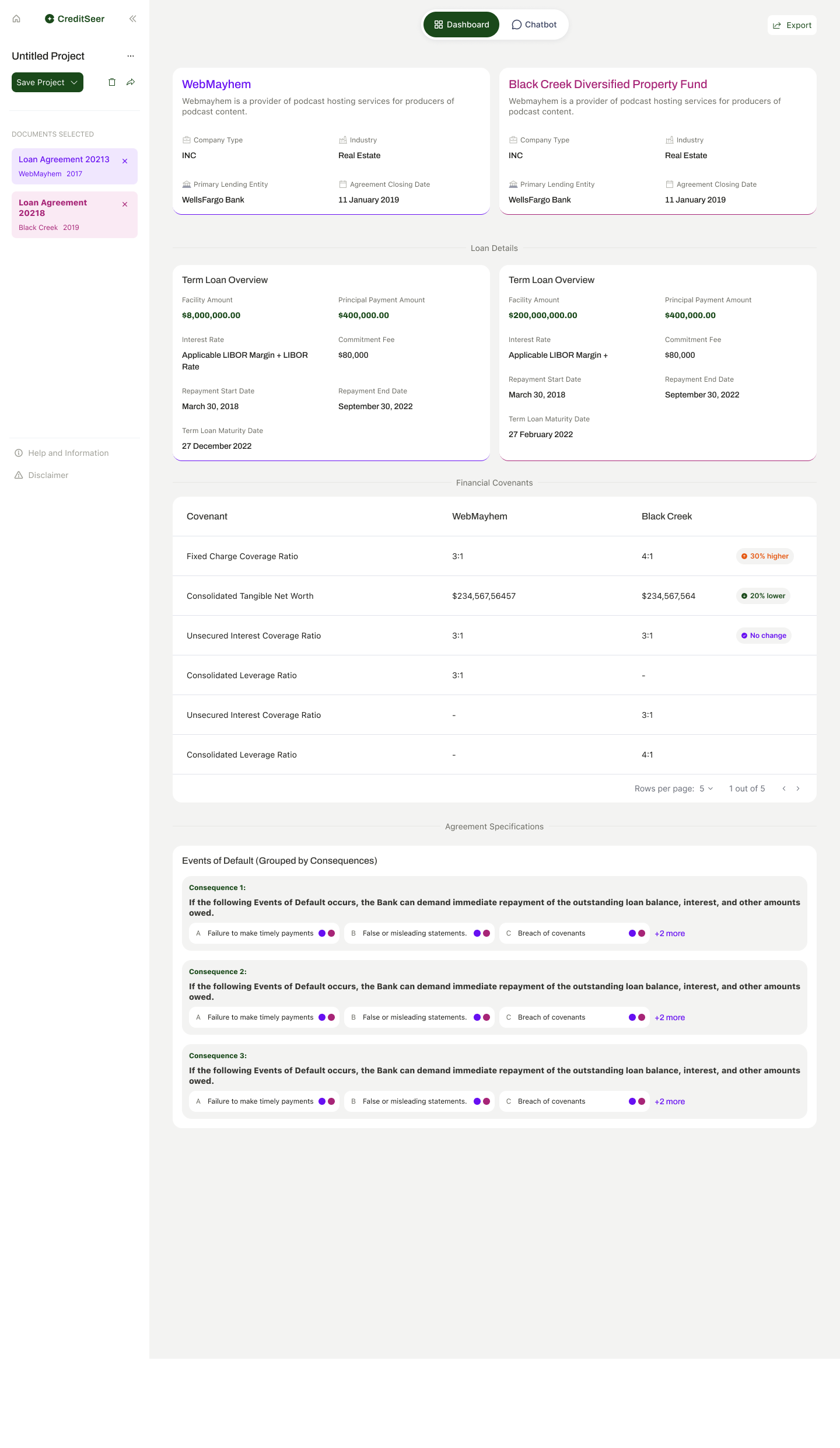The height and width of the screenshot is (1448, 840).
Task: Share project using arrow icon
Action: click(x=131, y=82)
